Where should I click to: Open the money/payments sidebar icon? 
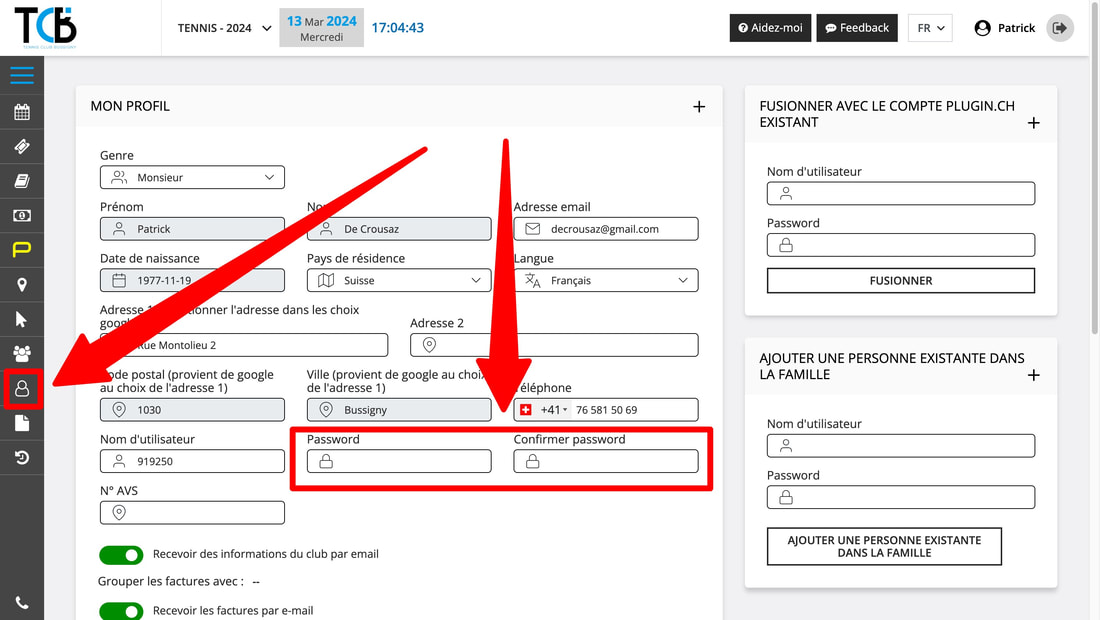pos(21,216)
